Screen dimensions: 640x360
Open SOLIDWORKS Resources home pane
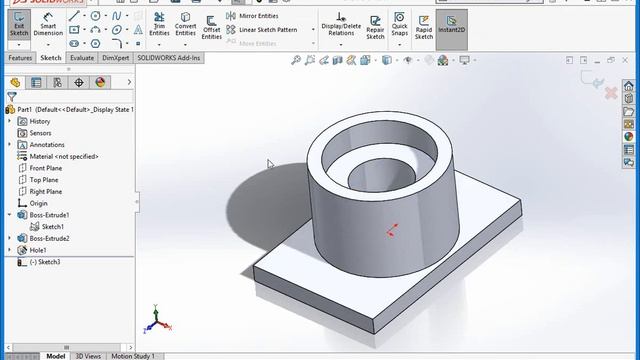629,86
